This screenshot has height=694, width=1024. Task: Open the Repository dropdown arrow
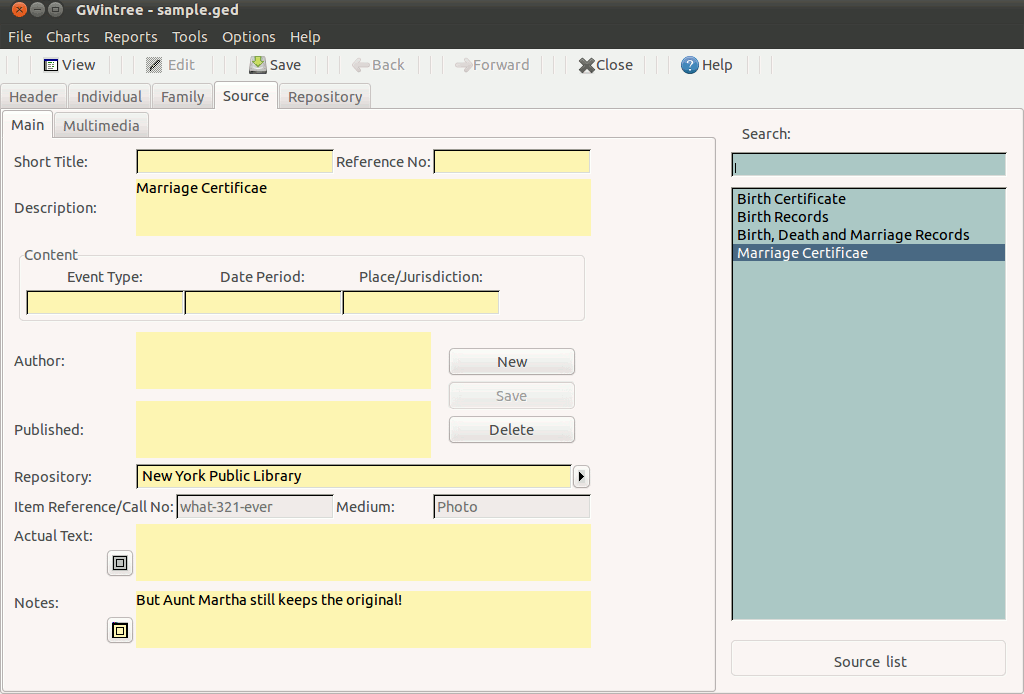[x=581, y=477]
